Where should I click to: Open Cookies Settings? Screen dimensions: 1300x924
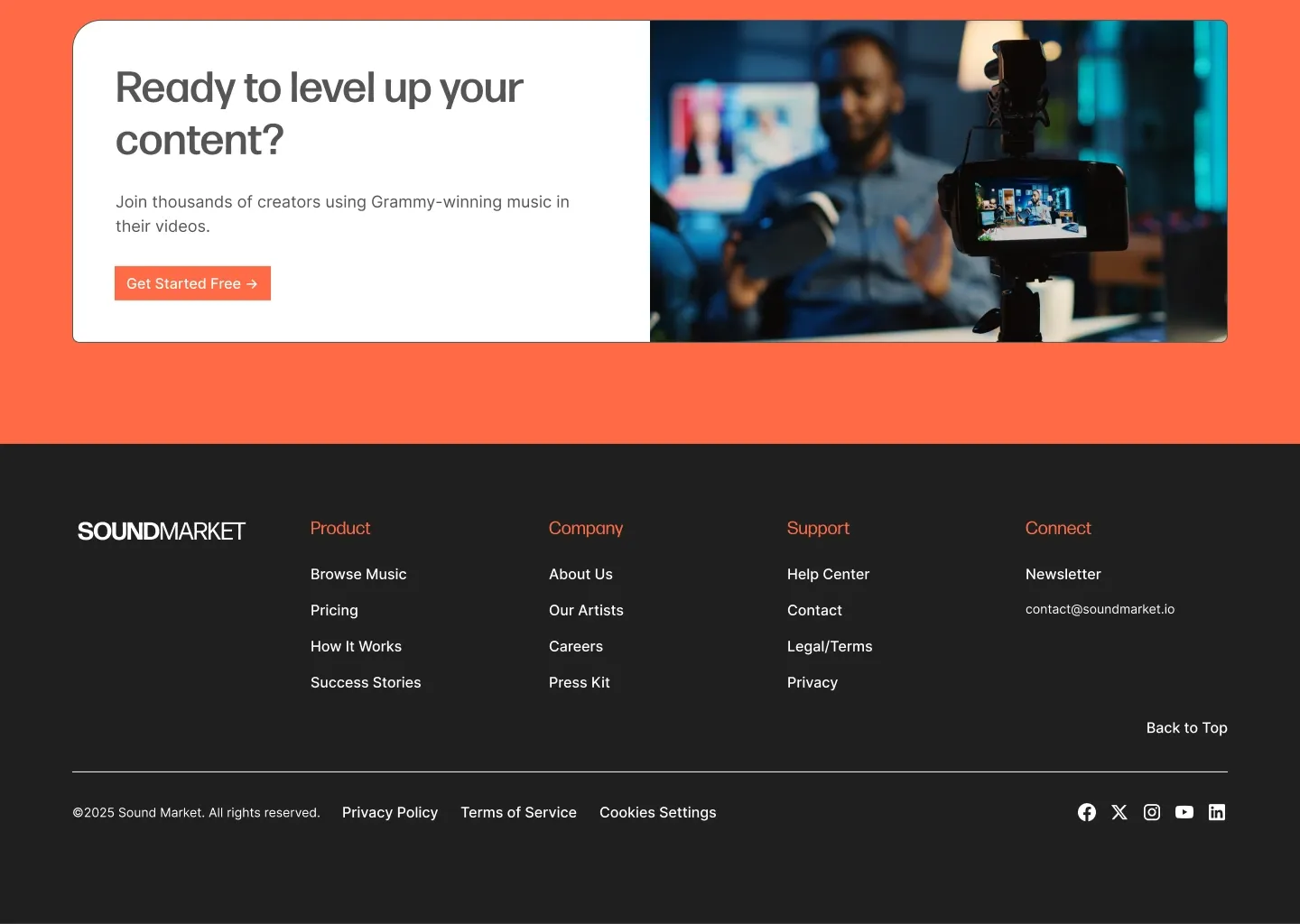click(x=658, y=812)
